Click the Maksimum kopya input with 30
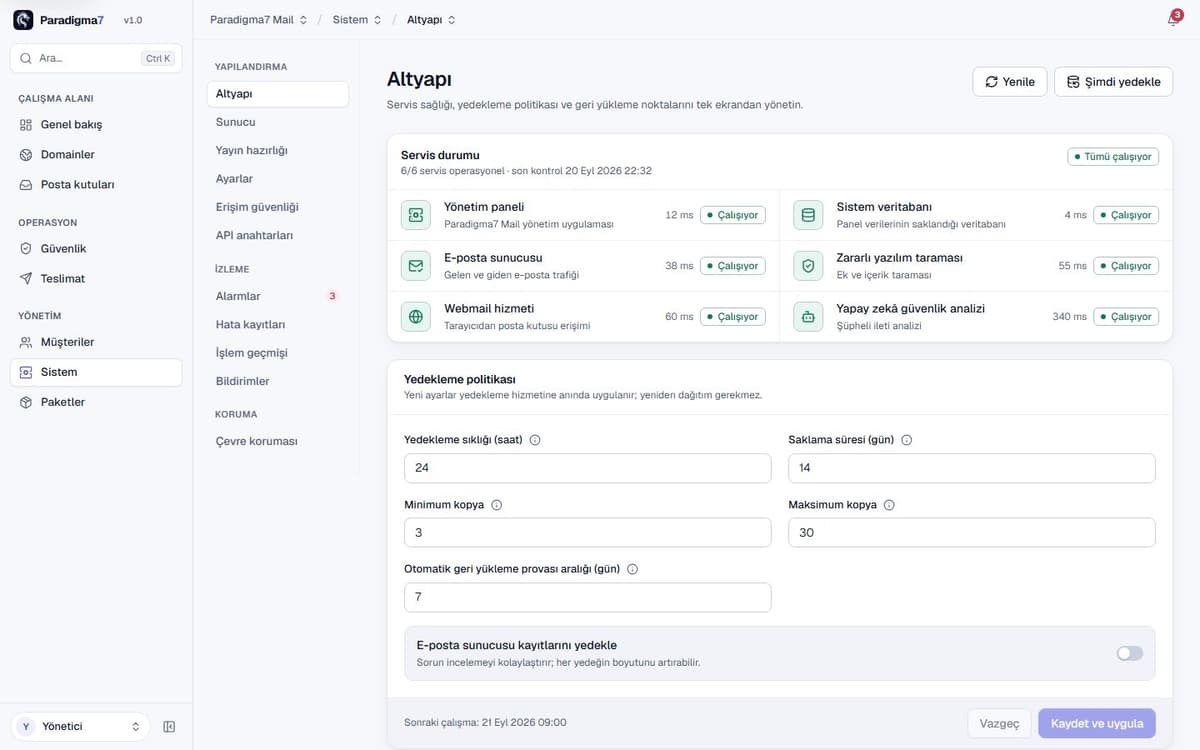This screenshot has height=750, width=1200. (x=972, y=533)
